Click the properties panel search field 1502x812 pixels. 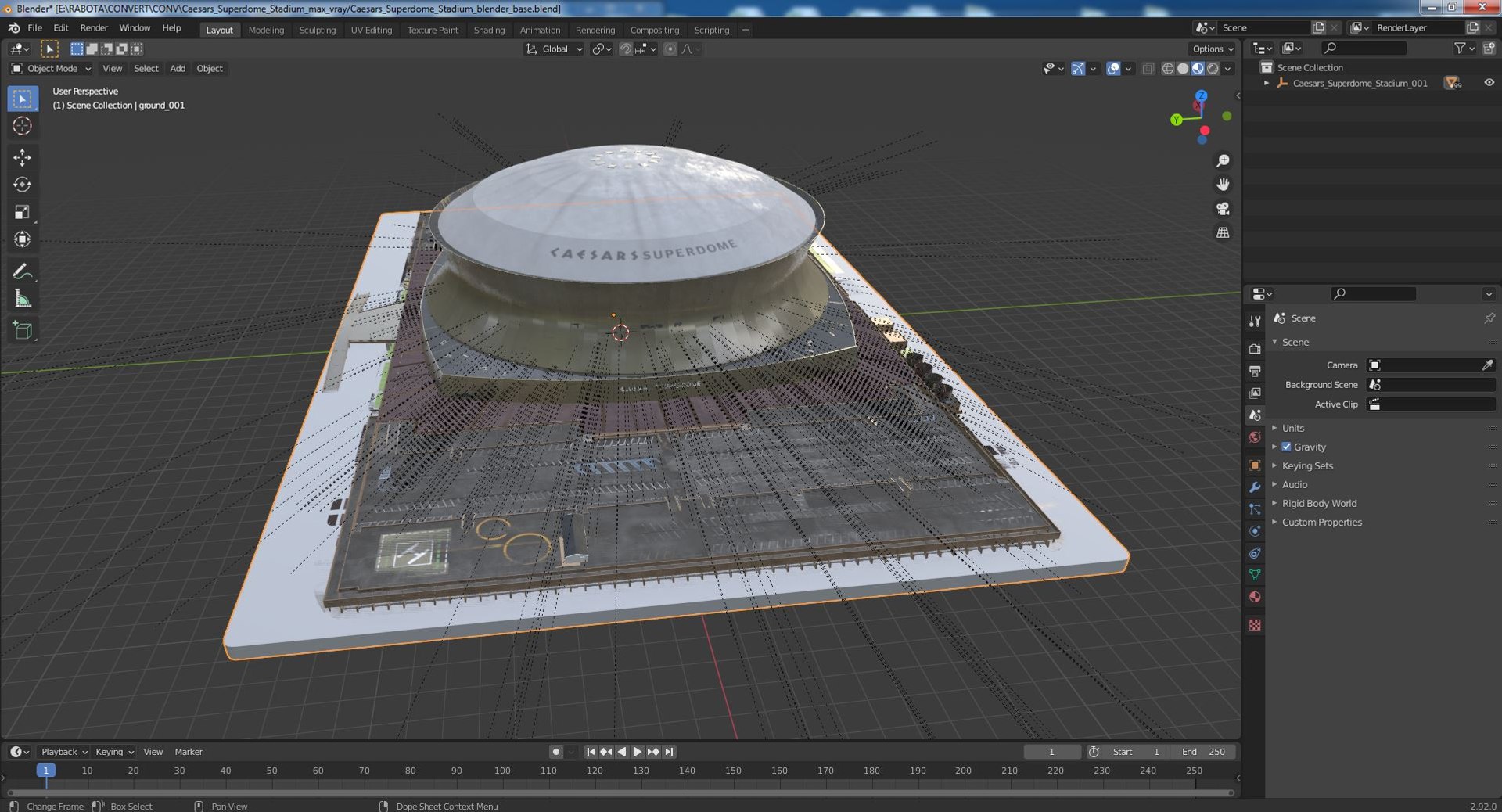coord(1374,293)
